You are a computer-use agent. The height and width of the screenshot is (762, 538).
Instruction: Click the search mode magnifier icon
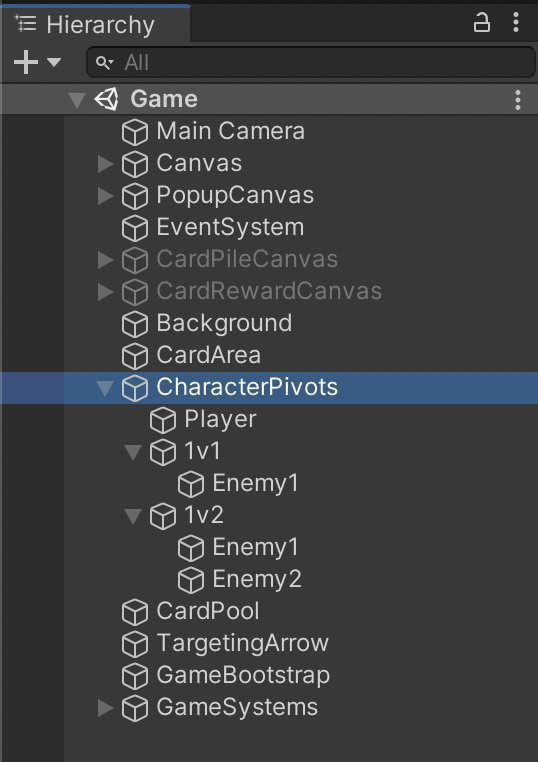(x=104, y=63)
